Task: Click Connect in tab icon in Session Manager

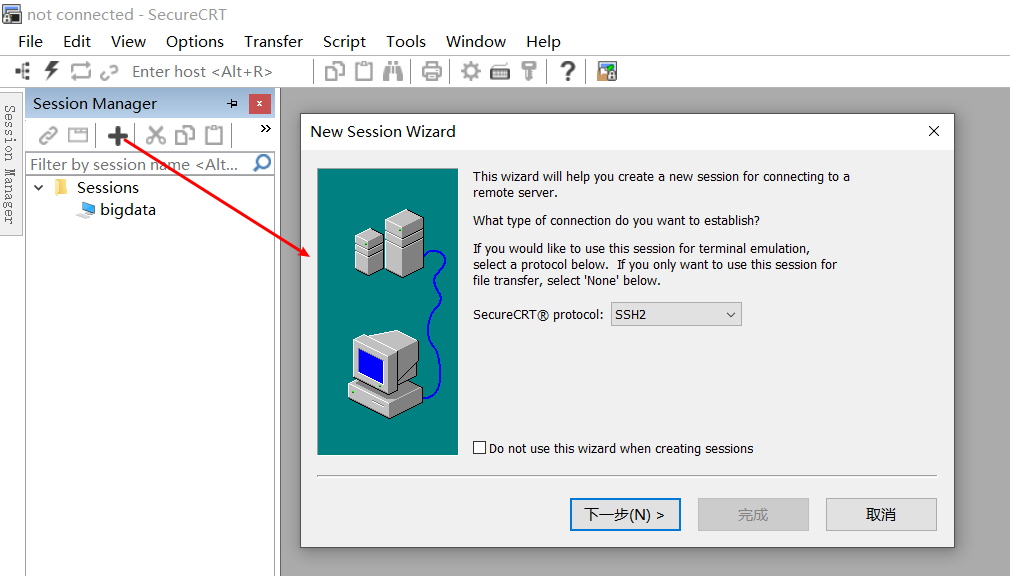Action: (78, 135)
